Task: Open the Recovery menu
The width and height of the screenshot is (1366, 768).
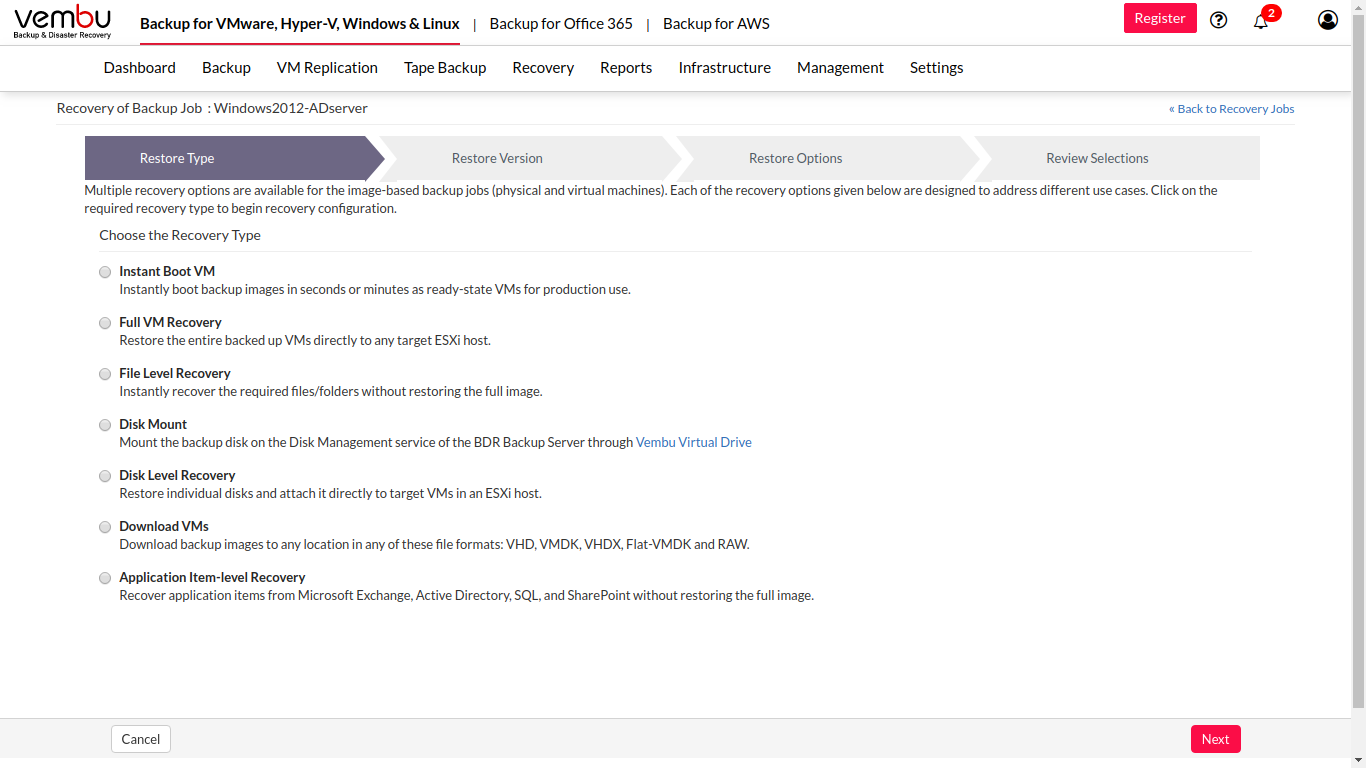Action: (x=543, y=68)
